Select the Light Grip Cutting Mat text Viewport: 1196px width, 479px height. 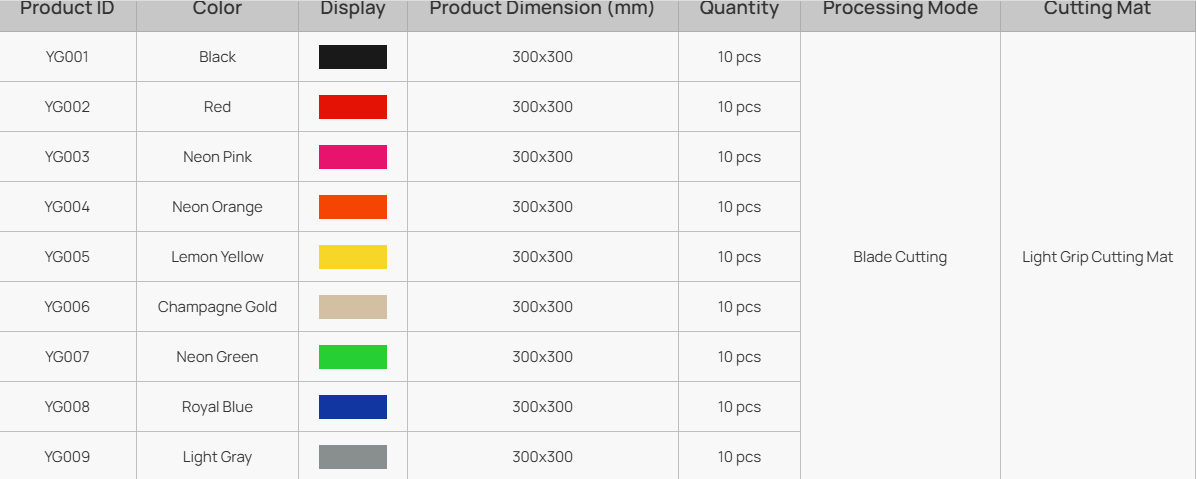point(1097,257)
